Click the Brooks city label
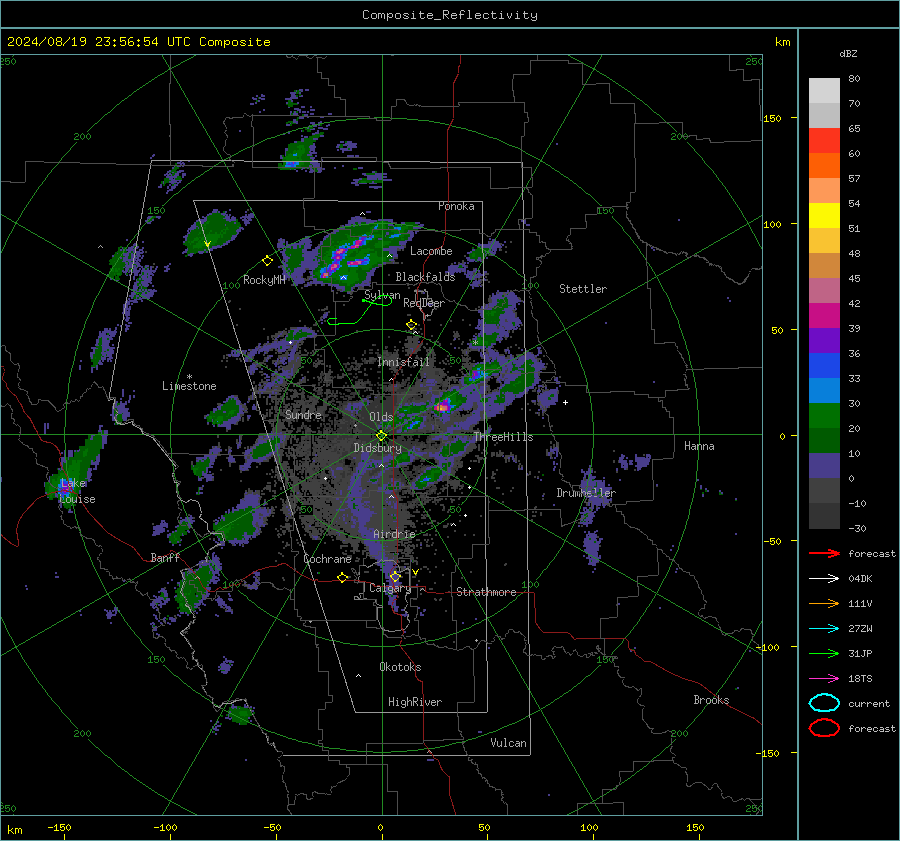This screenshot has height=841, width=900. (x=711, y=700)
